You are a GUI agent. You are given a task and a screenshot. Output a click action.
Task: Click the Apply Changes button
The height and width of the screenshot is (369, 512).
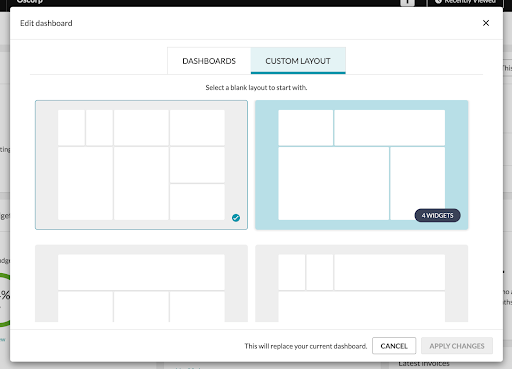[x=457, y=346]
